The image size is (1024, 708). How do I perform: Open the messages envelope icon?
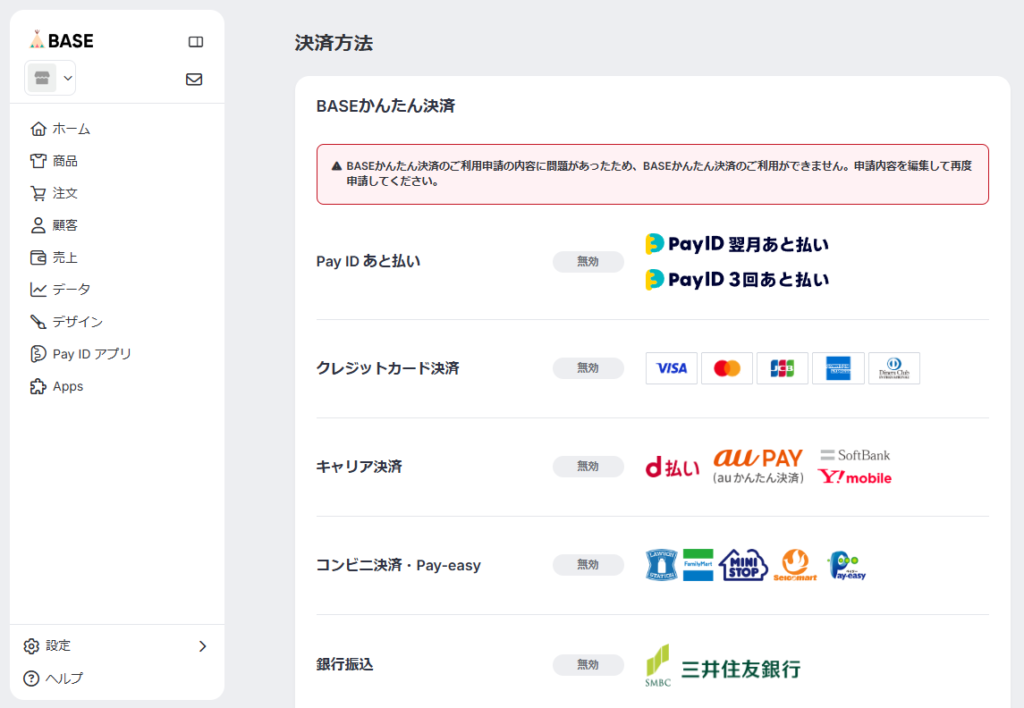(x=194, y=79)
